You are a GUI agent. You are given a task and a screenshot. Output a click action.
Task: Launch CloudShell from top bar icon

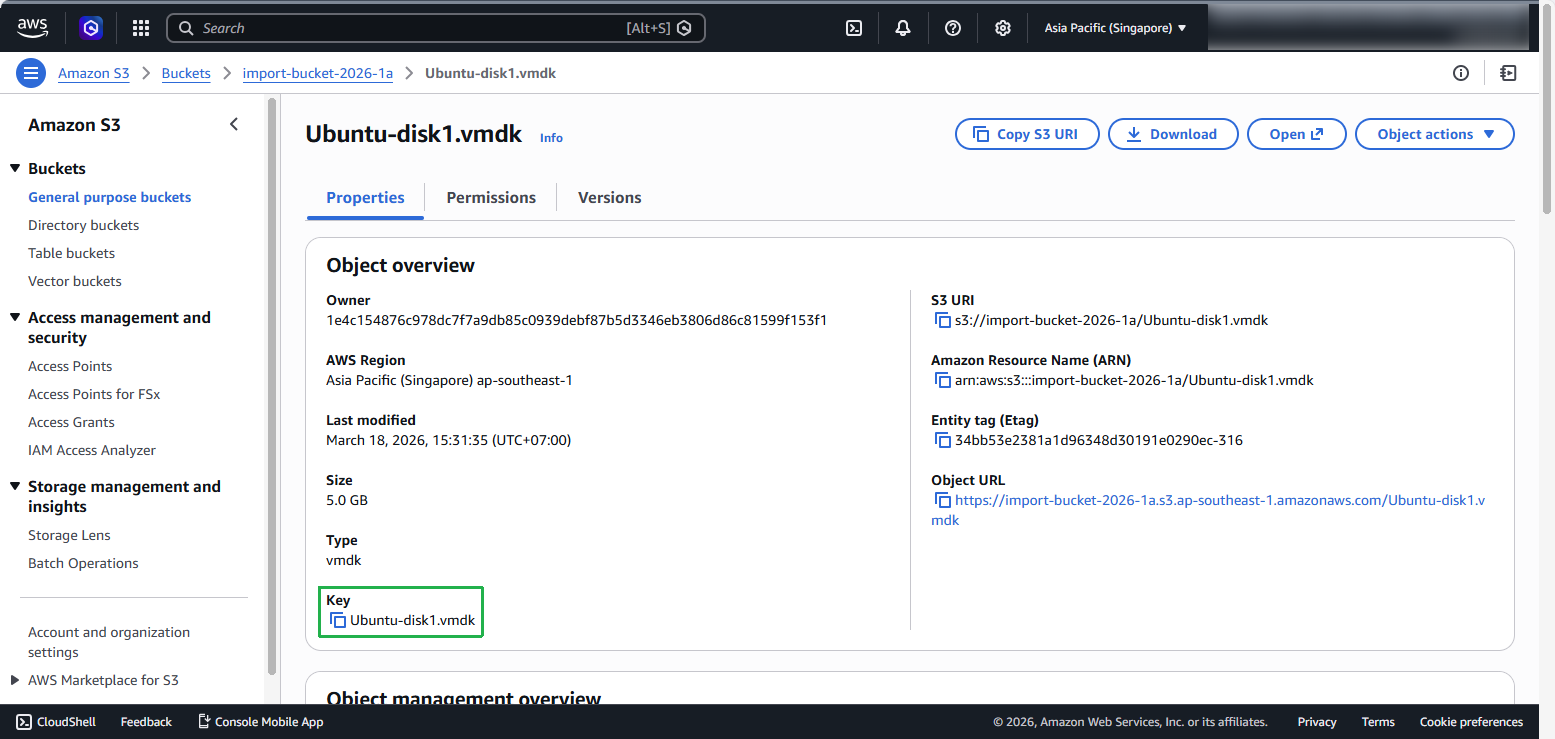854,28
